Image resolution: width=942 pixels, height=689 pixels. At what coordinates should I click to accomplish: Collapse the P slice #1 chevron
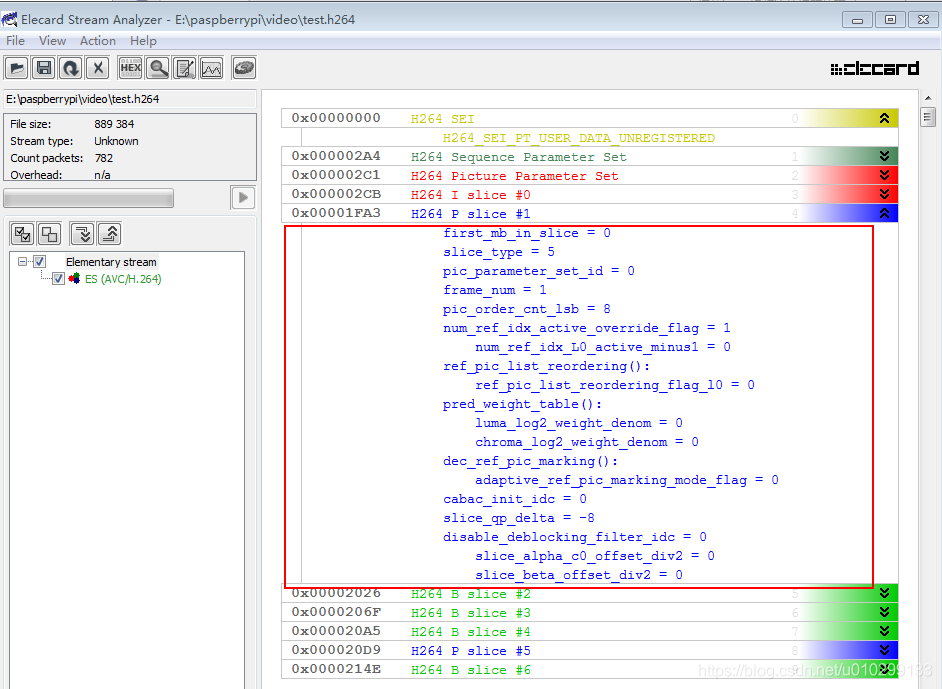tap(884, 213)
